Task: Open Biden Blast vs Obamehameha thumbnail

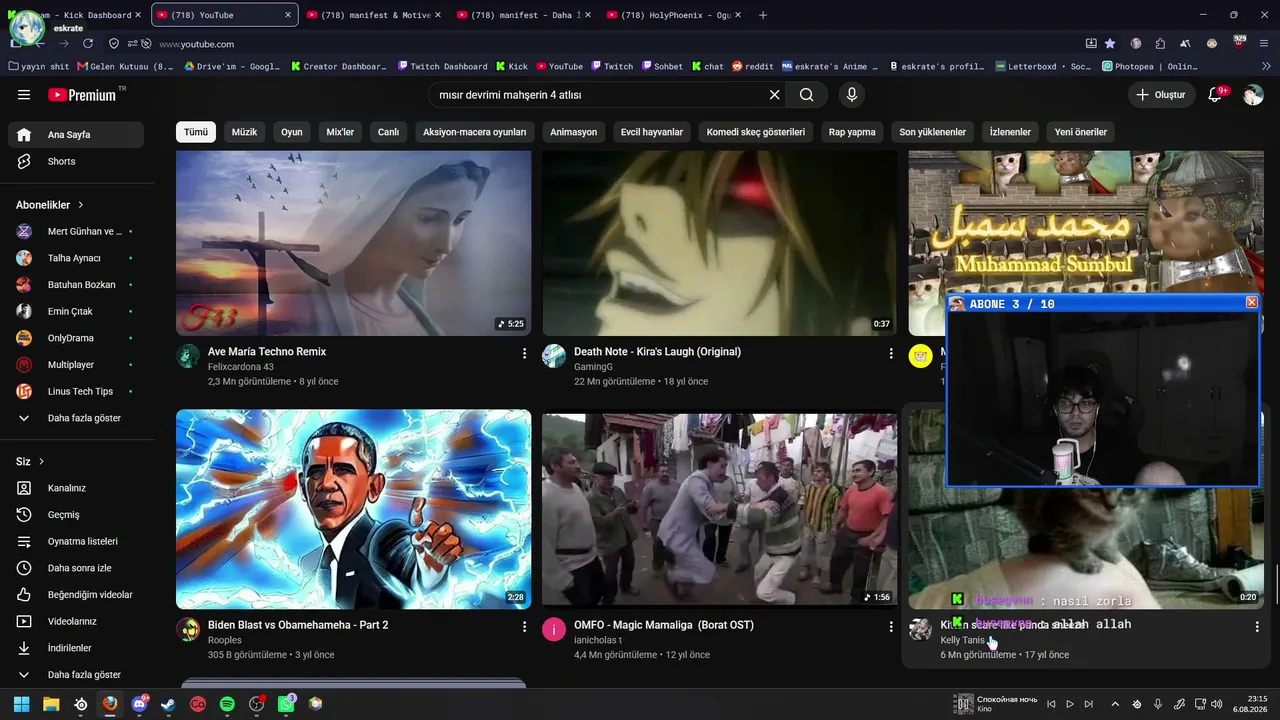Action: (x=354, y=509)
